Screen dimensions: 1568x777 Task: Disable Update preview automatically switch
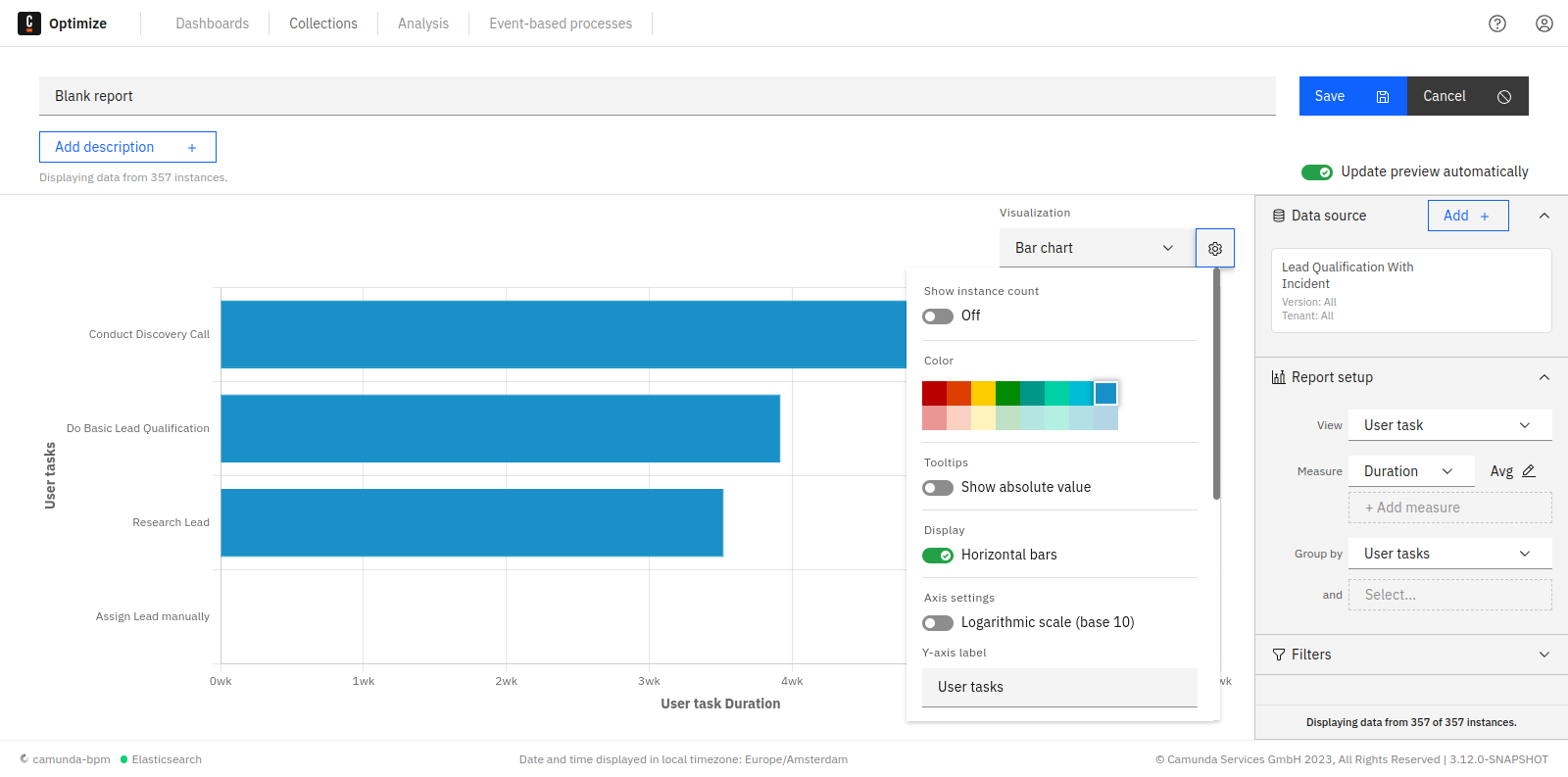(x=1316, y=172)
